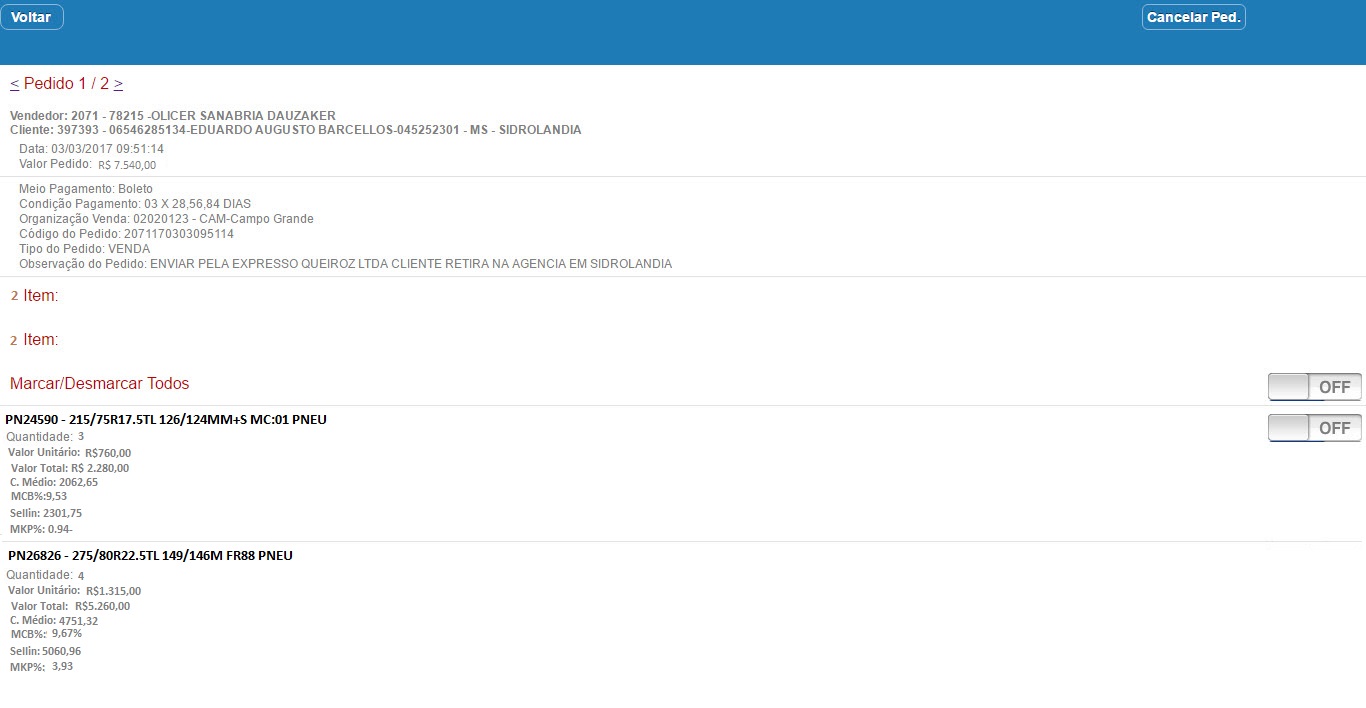The height and width of the screenshot is (708, 1366).
Task: Select the PN26826 275/80R22.5TL product title
Action: pos(150,555)
